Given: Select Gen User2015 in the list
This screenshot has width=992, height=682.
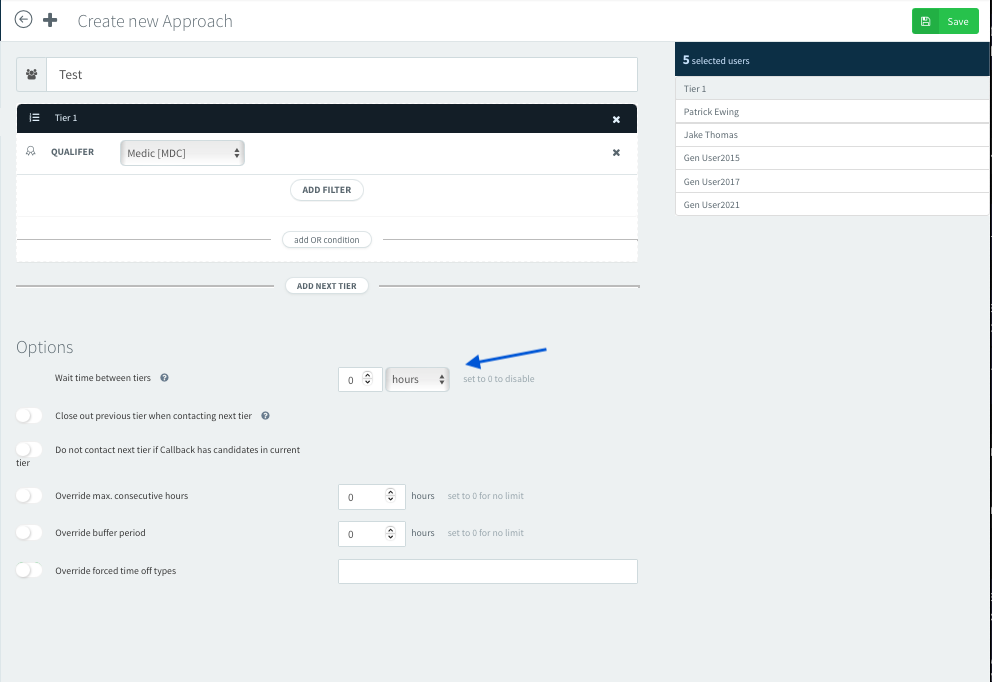Looking at the screenshot, I should click(832, 158).
